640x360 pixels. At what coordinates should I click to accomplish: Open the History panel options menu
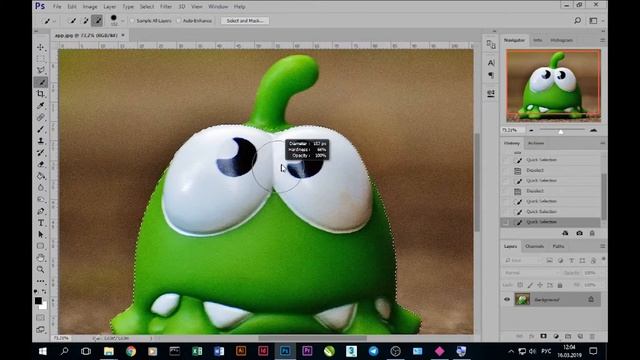click(602, 143)
